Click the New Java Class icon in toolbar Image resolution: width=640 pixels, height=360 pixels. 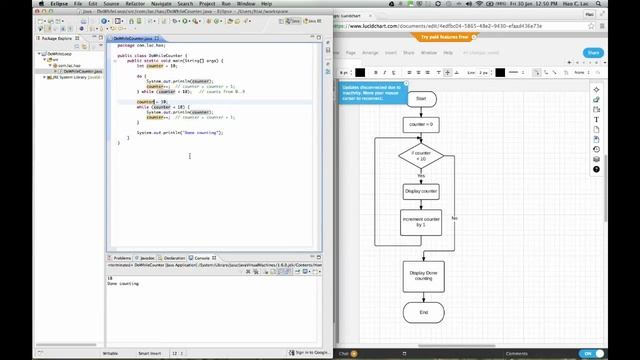point(217,21)
